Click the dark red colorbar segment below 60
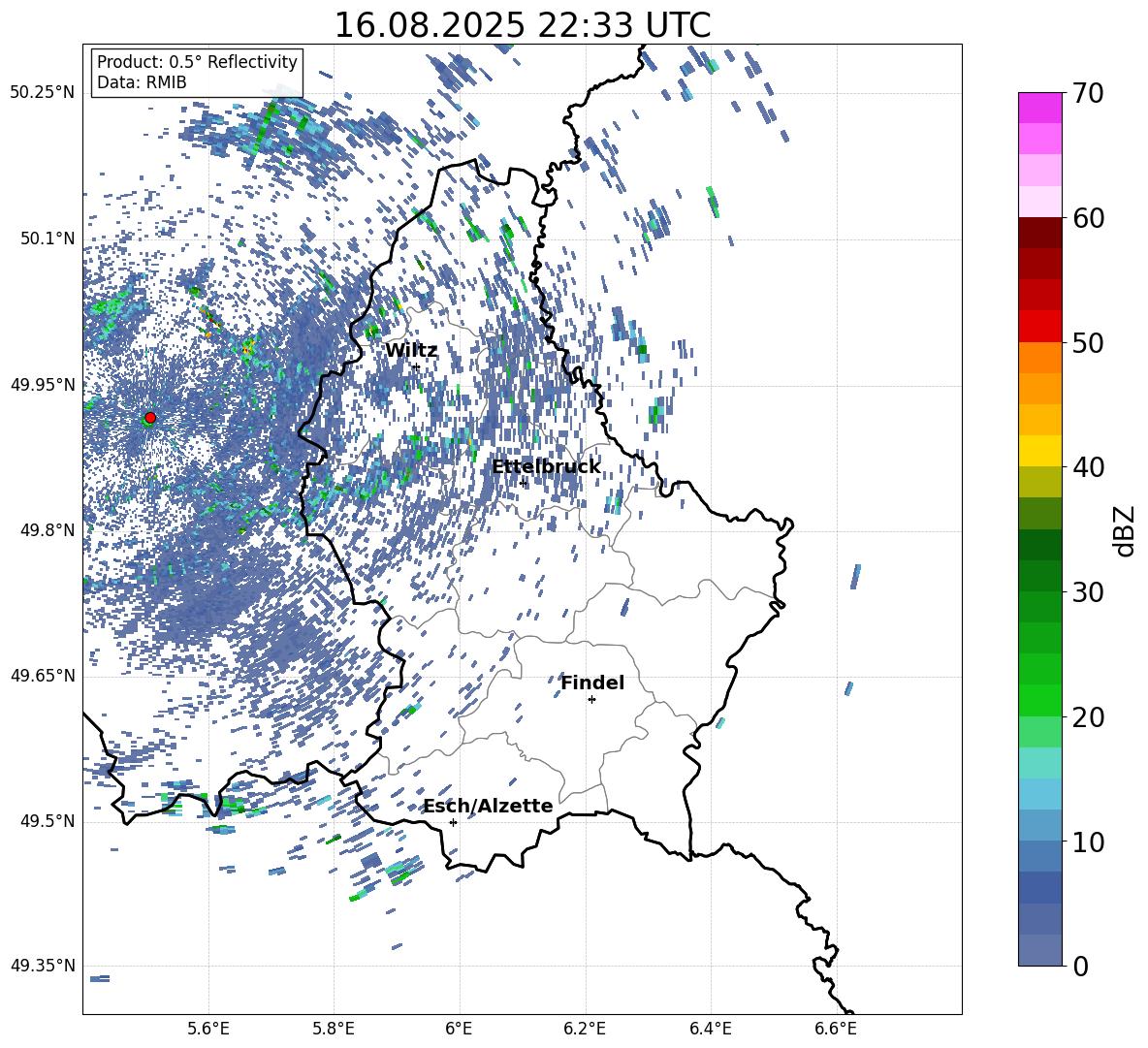Viewport: 1148px width, 1048px height. (x=1039, y=233)
